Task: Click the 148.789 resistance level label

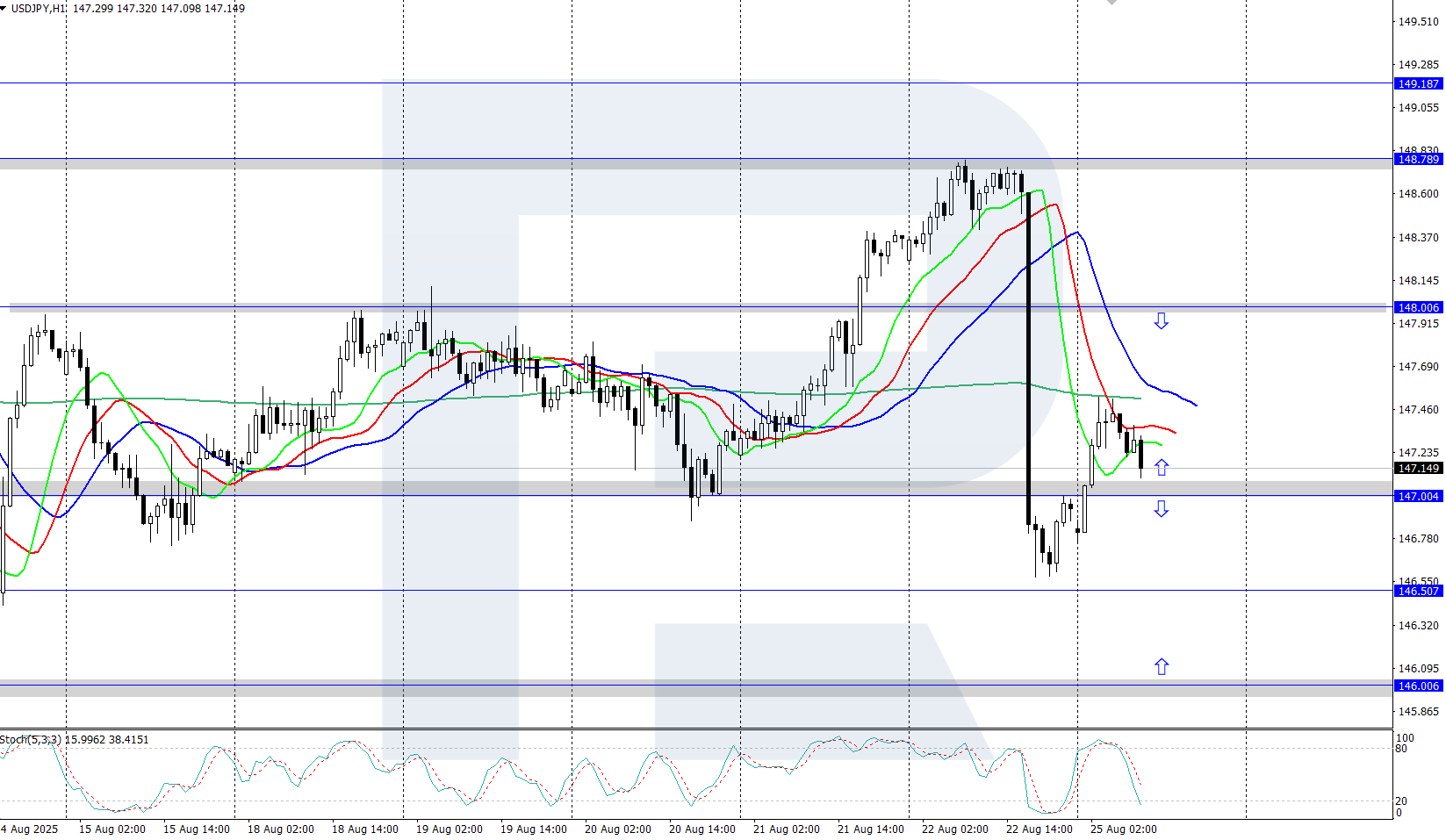Action: click(x=1418, y=160)
